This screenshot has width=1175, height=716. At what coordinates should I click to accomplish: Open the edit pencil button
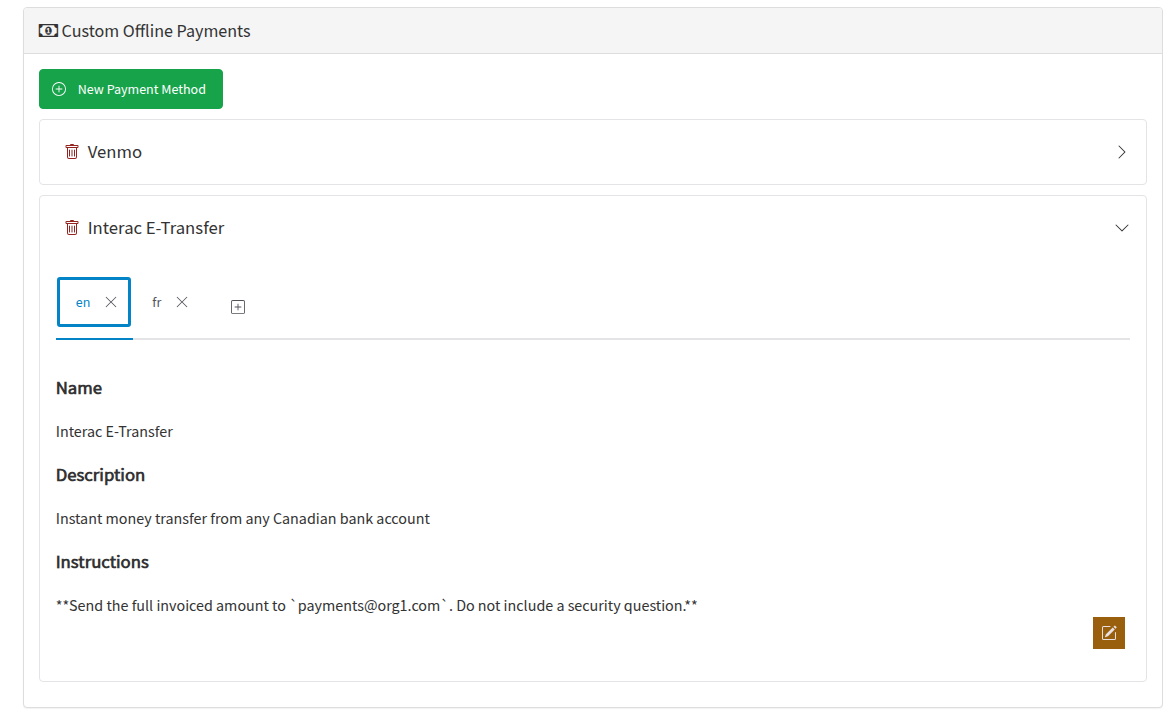click(1109, 633)
